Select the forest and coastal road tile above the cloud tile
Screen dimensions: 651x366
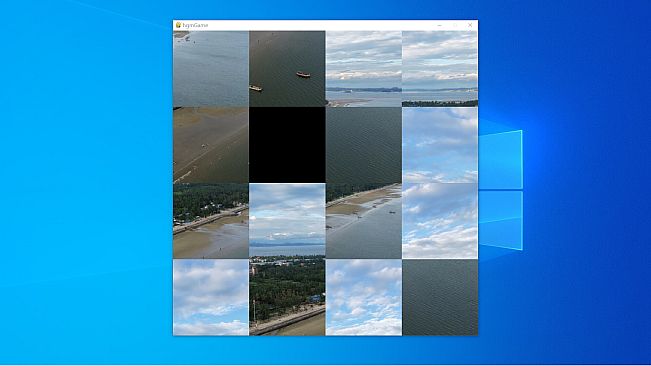pos(211,221)
